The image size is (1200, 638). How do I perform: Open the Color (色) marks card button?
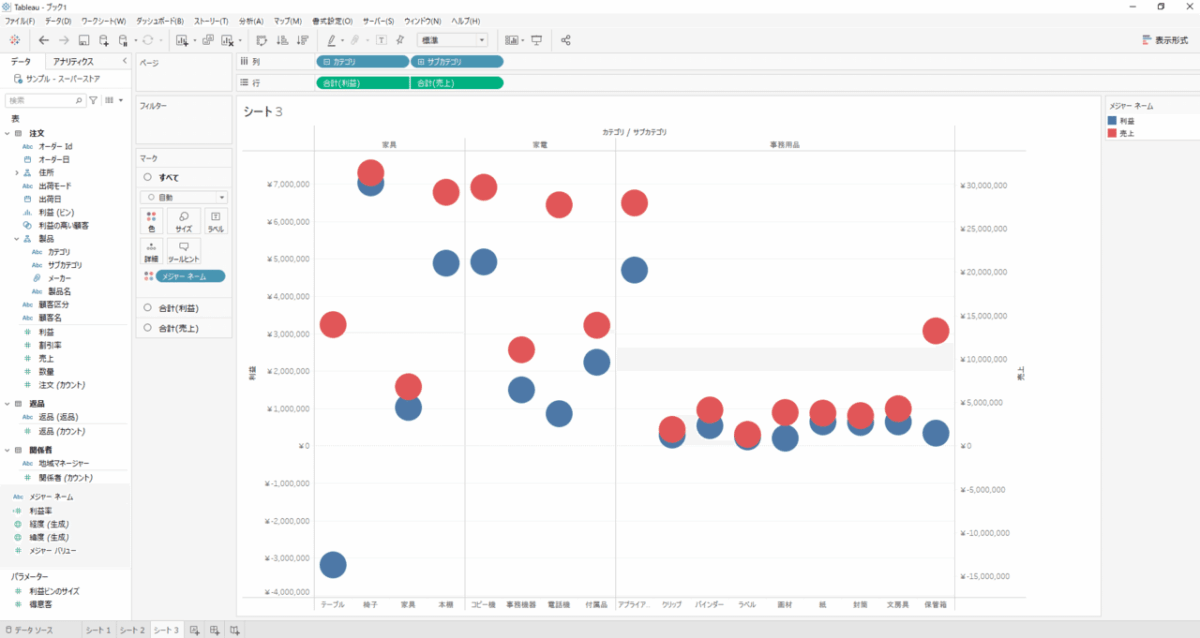click(x=151, y=221)
